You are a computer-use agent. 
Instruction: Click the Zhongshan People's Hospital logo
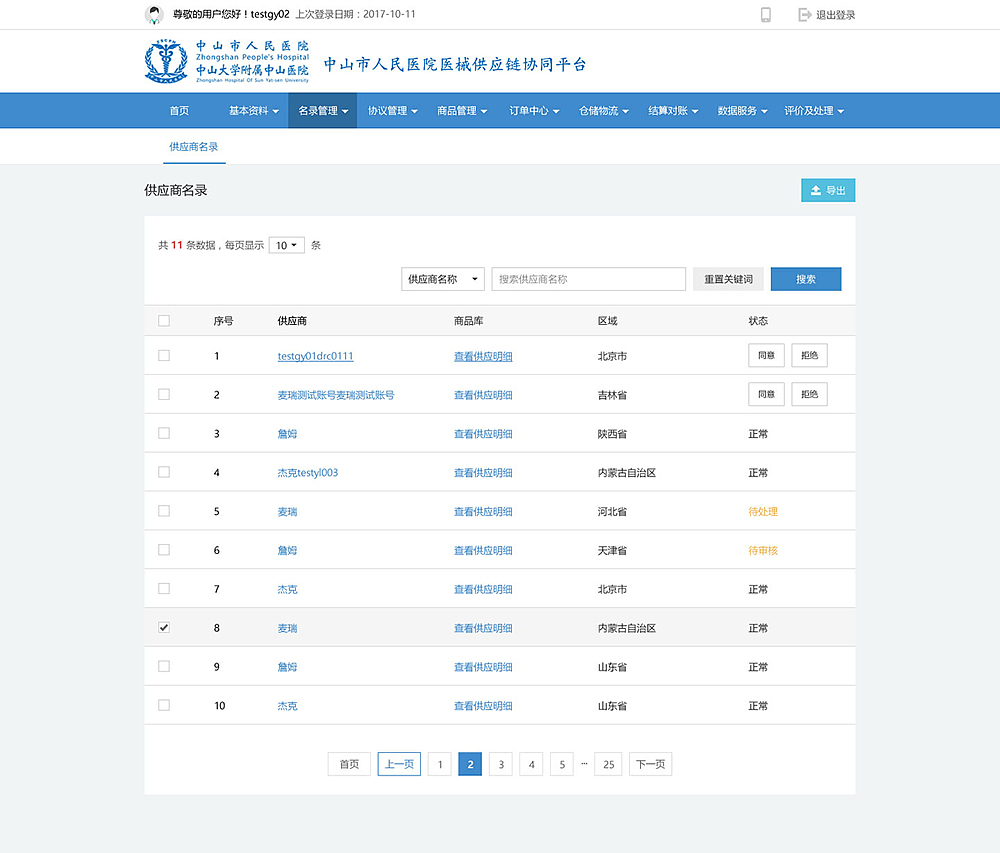(166, 61)
